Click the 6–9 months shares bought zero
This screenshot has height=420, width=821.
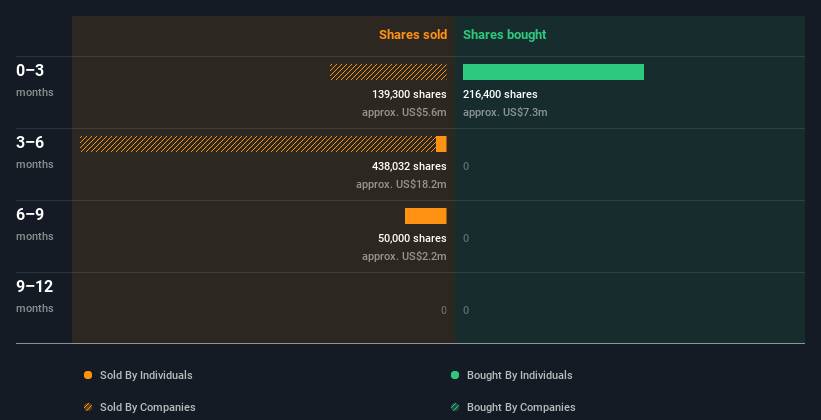pyautogui.click(x=466, y=238)
